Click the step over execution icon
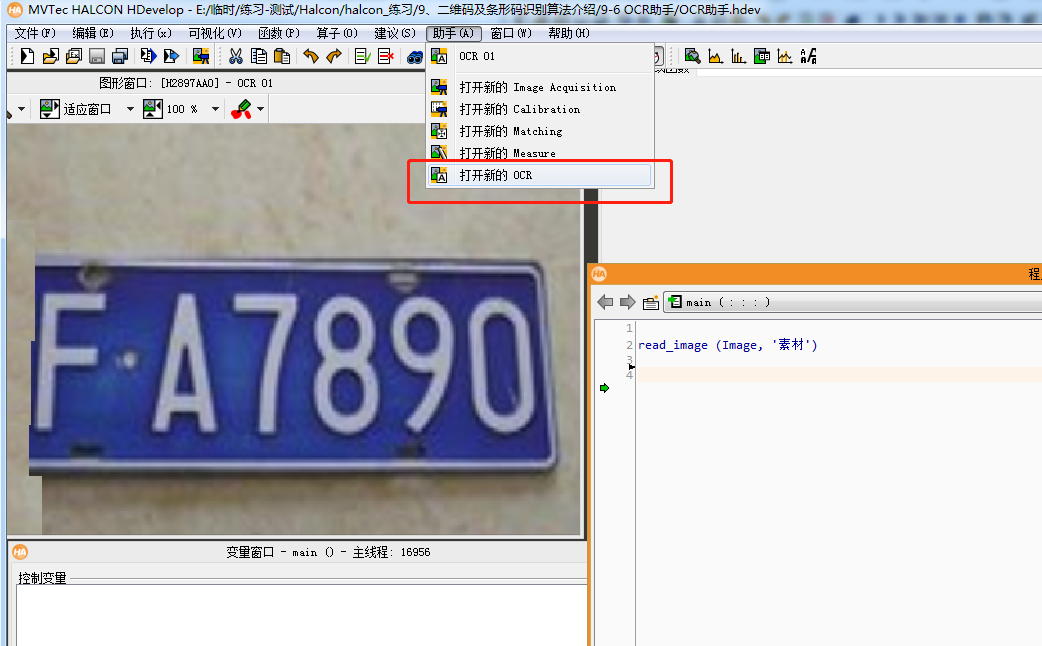 point(172,56)
